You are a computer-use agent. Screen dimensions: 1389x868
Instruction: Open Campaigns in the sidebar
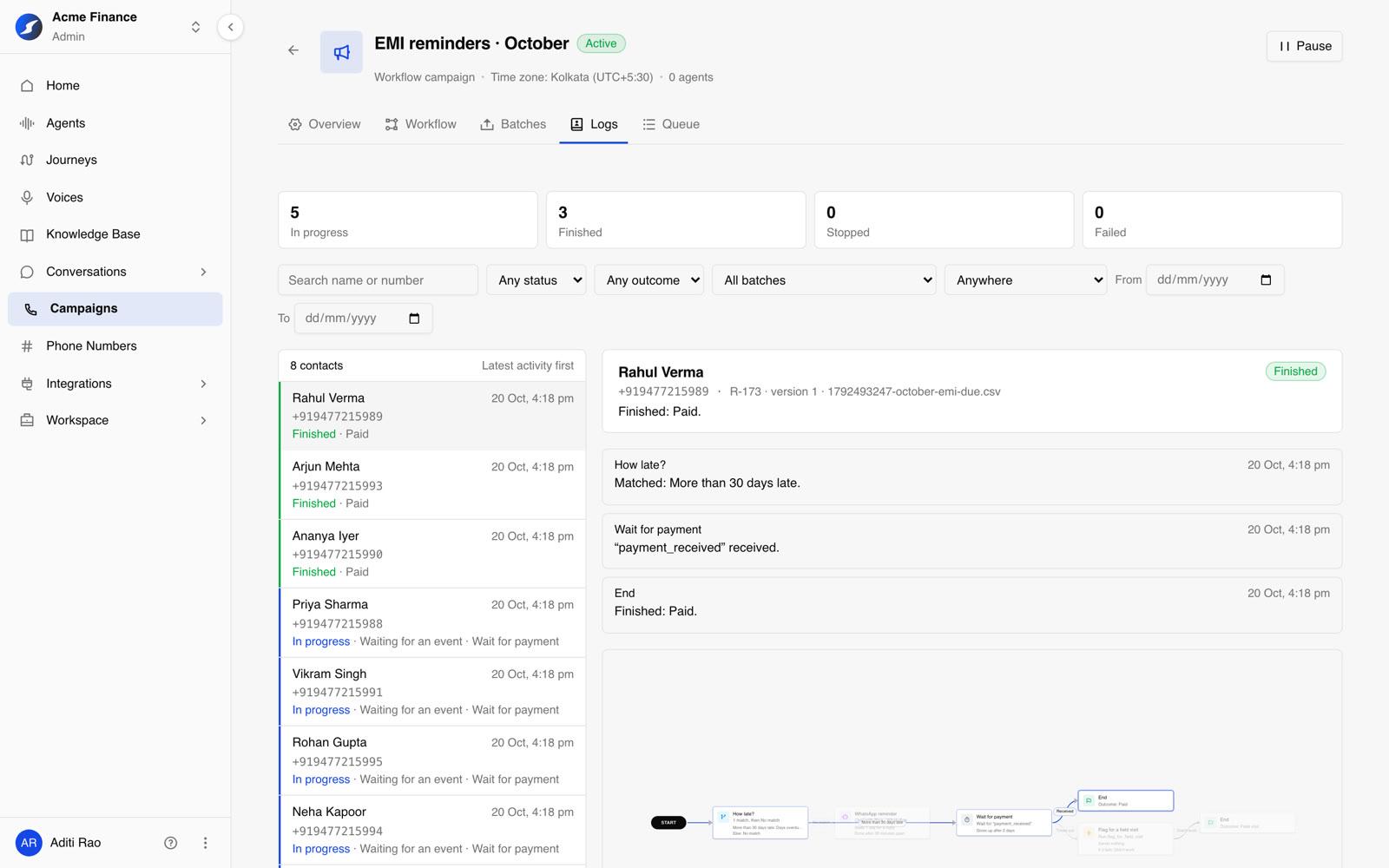(x=115, y=309)
